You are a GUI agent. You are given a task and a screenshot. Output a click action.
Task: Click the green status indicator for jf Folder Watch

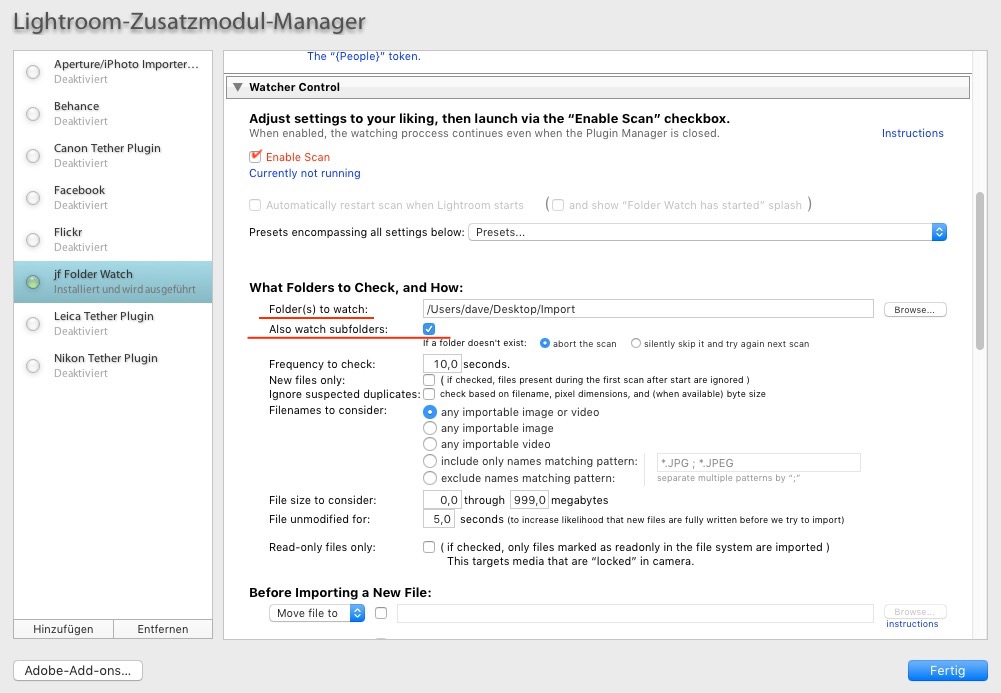pos(33,281)
